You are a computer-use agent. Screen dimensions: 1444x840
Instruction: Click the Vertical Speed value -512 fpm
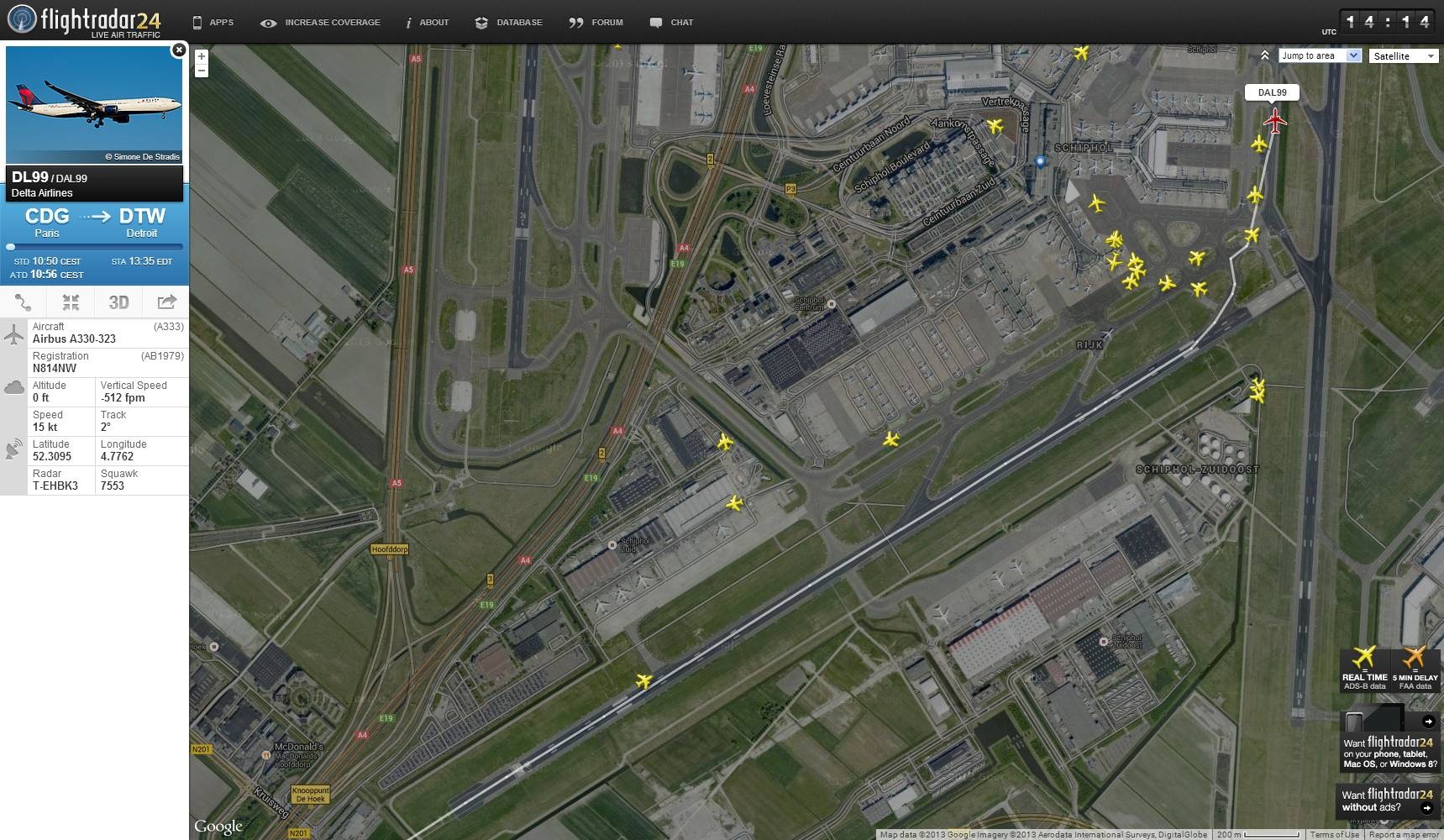[123, 398]
